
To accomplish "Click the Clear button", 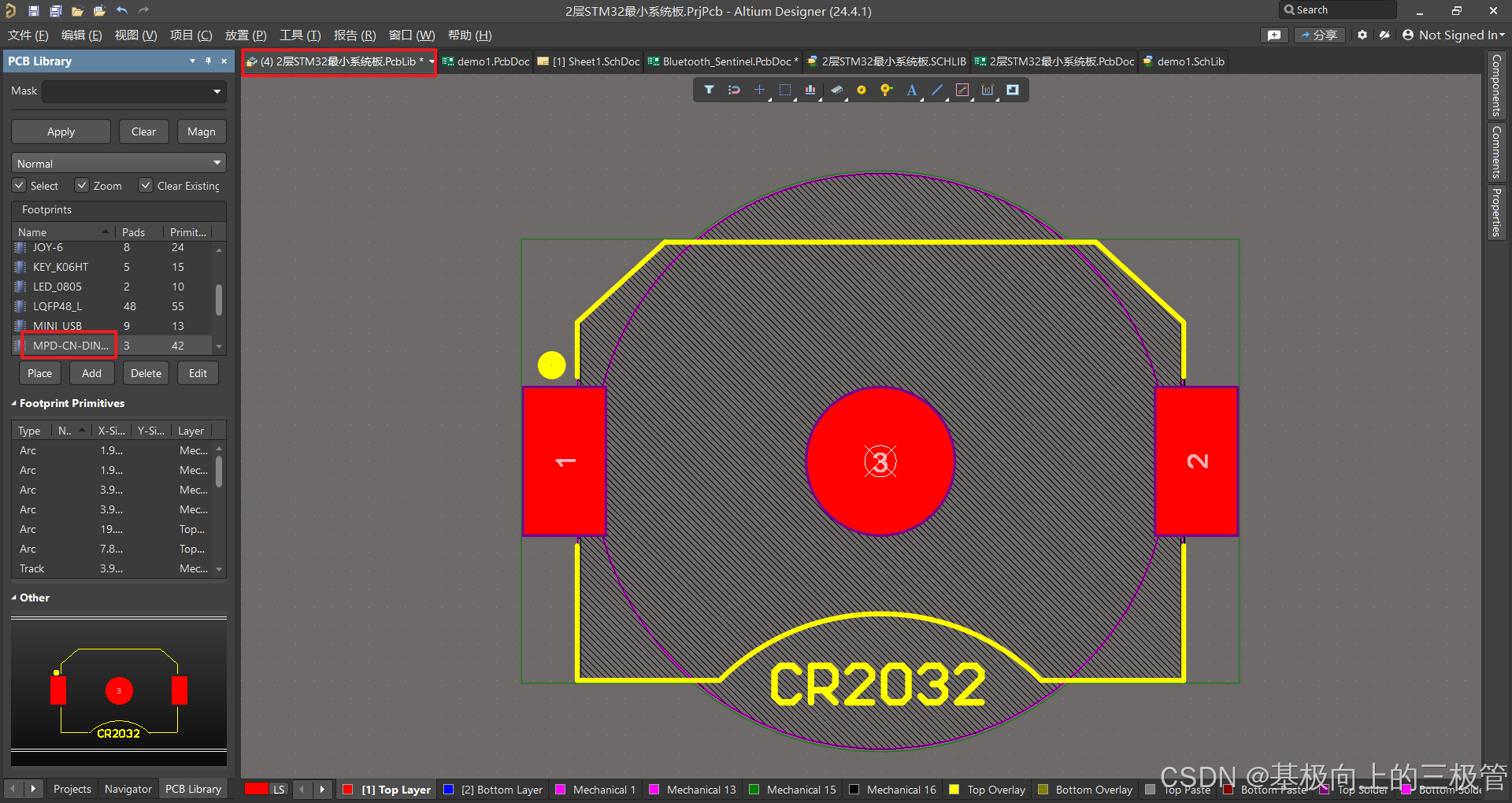I will tap(143, 131).
